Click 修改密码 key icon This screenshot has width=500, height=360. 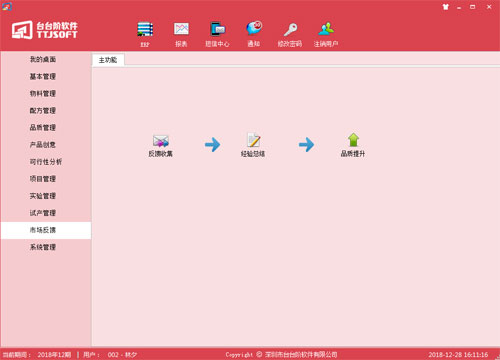[290, 34]
